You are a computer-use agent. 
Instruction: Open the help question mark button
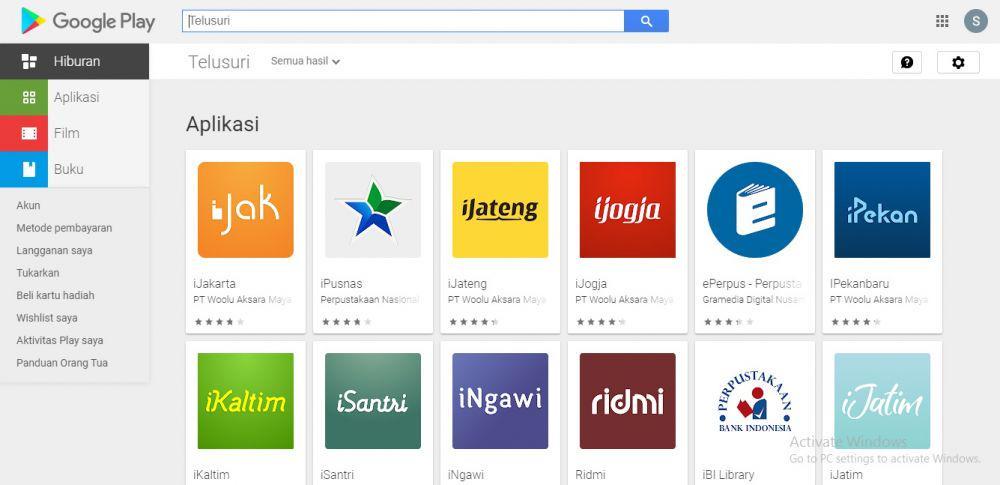[x=907, y=63]
